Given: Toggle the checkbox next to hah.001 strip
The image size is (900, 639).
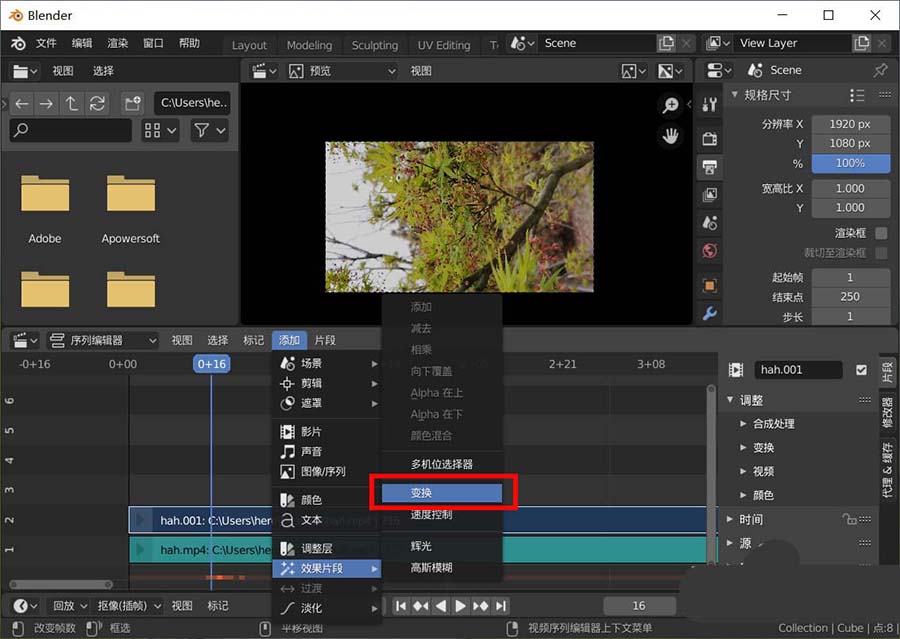Looking at the screenshot, I should pos(862,369).
